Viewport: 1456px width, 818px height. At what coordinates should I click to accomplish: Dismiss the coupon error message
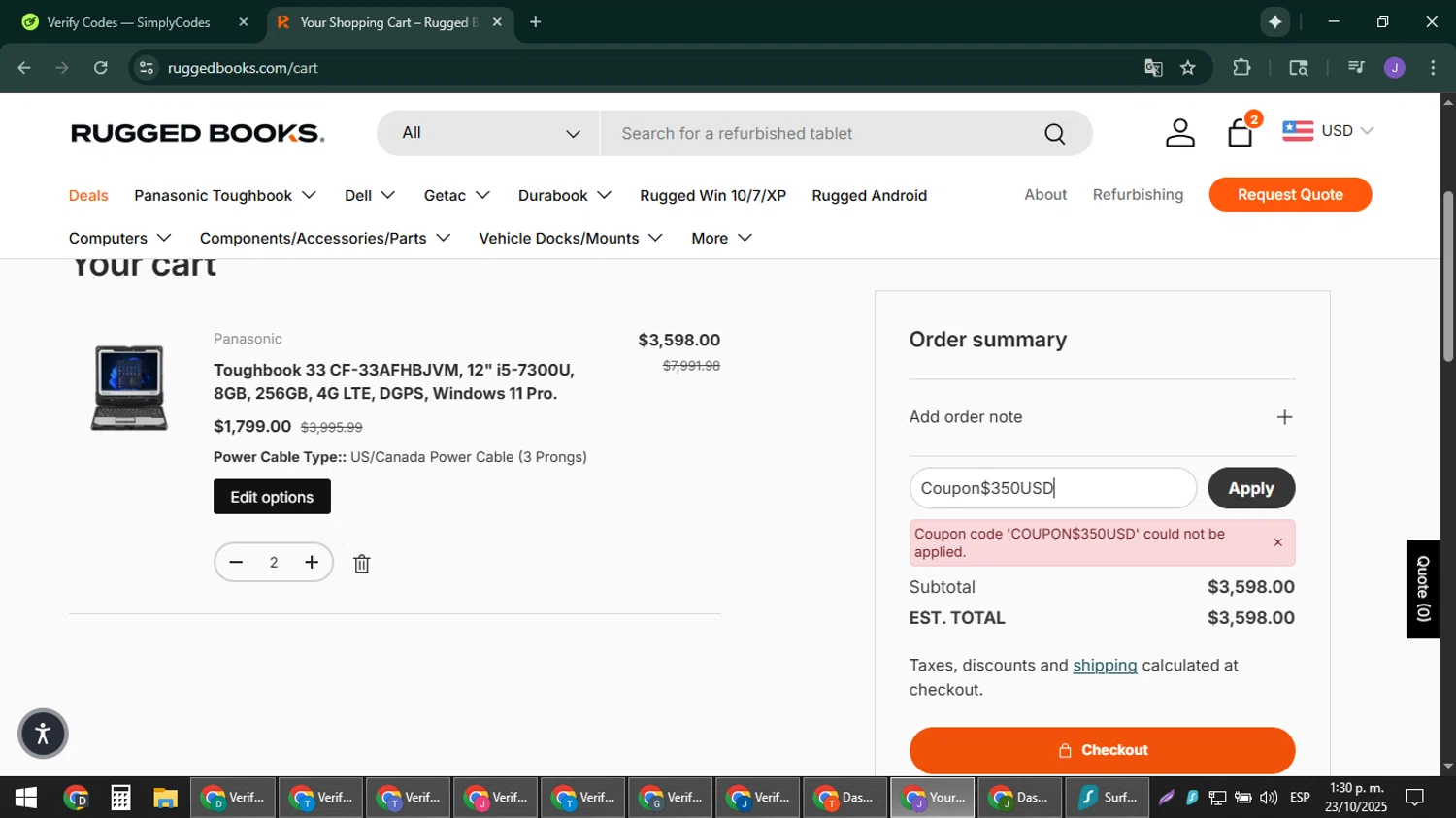[1278, 542]
